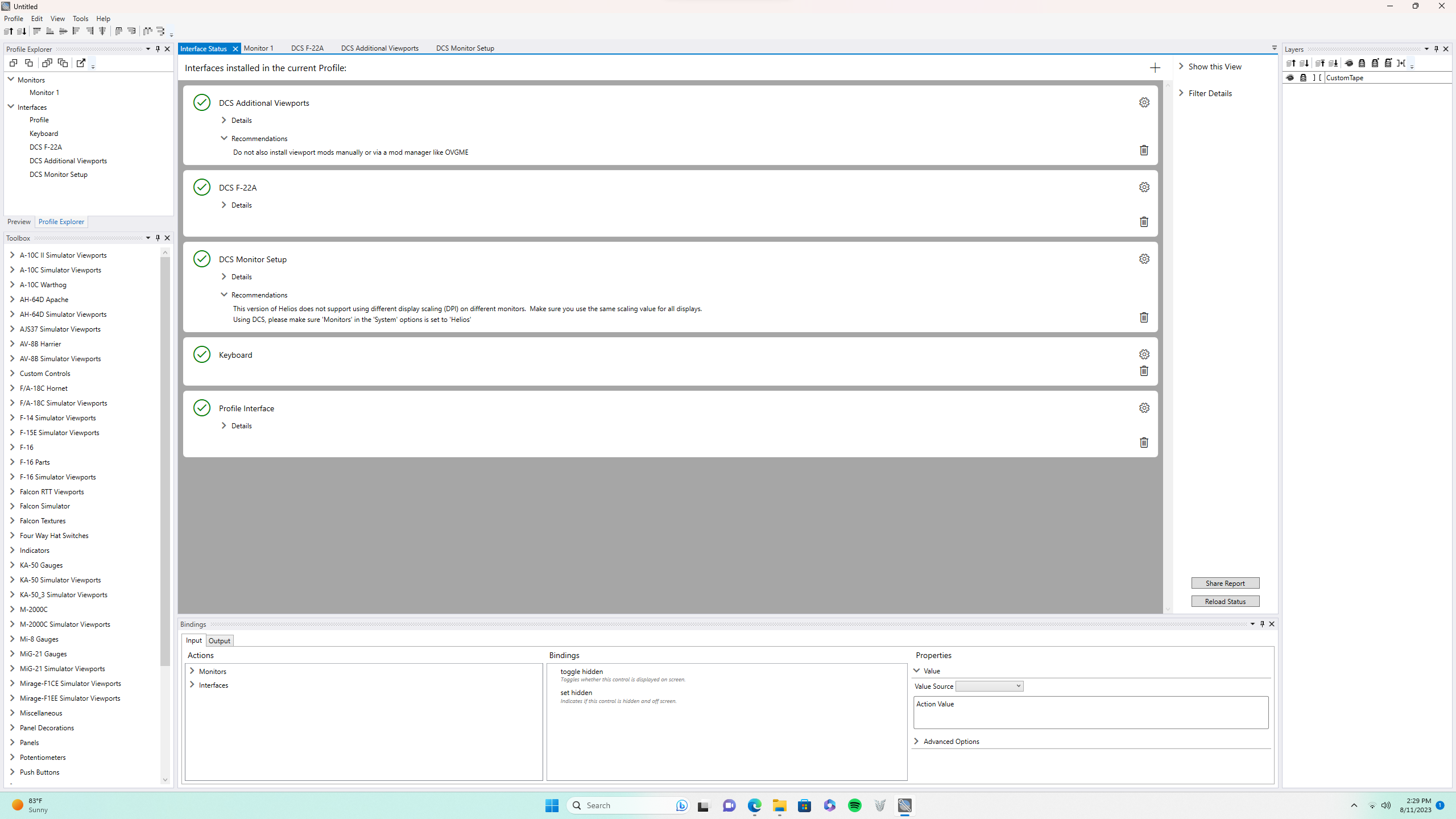Move the selected layer up in Layers panel
Image resolution: width=1456 pixels, height=819 pixels.
coord(1290,63)
